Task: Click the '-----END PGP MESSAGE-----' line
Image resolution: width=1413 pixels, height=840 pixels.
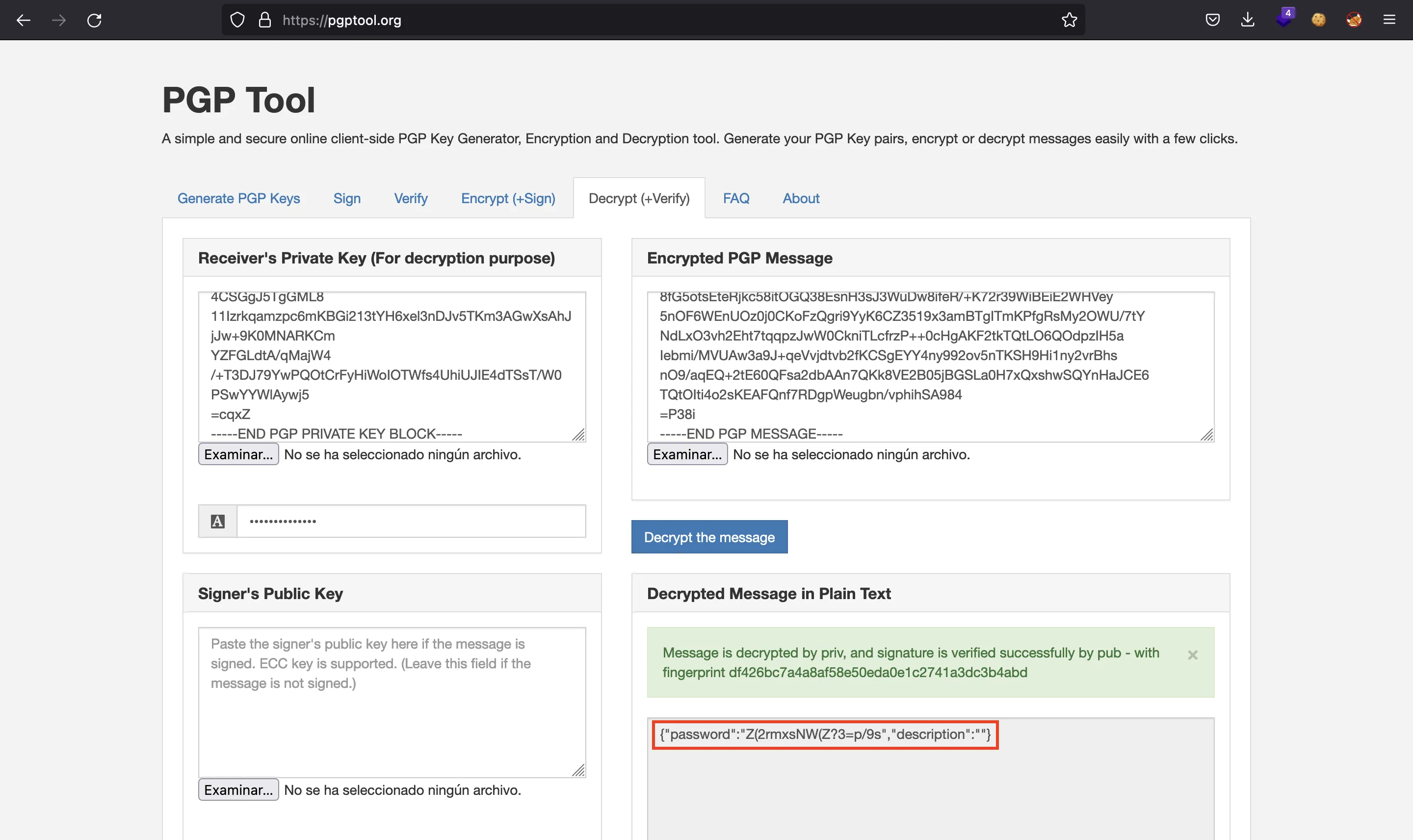Action: click(x=751, y=434)
